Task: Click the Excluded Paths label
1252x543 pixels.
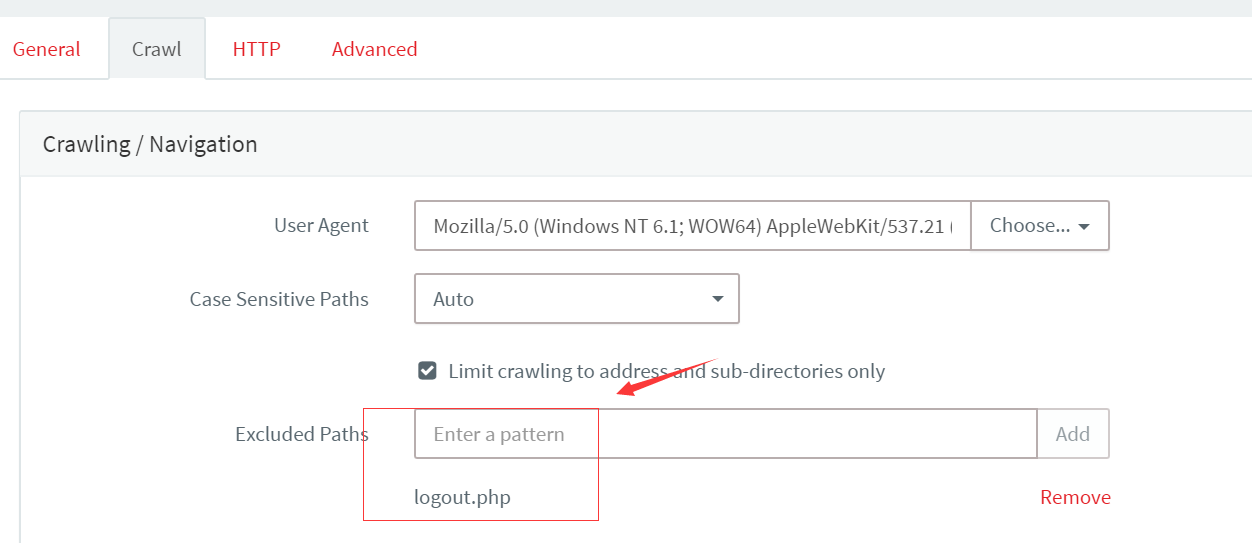Action: (302, 434)
